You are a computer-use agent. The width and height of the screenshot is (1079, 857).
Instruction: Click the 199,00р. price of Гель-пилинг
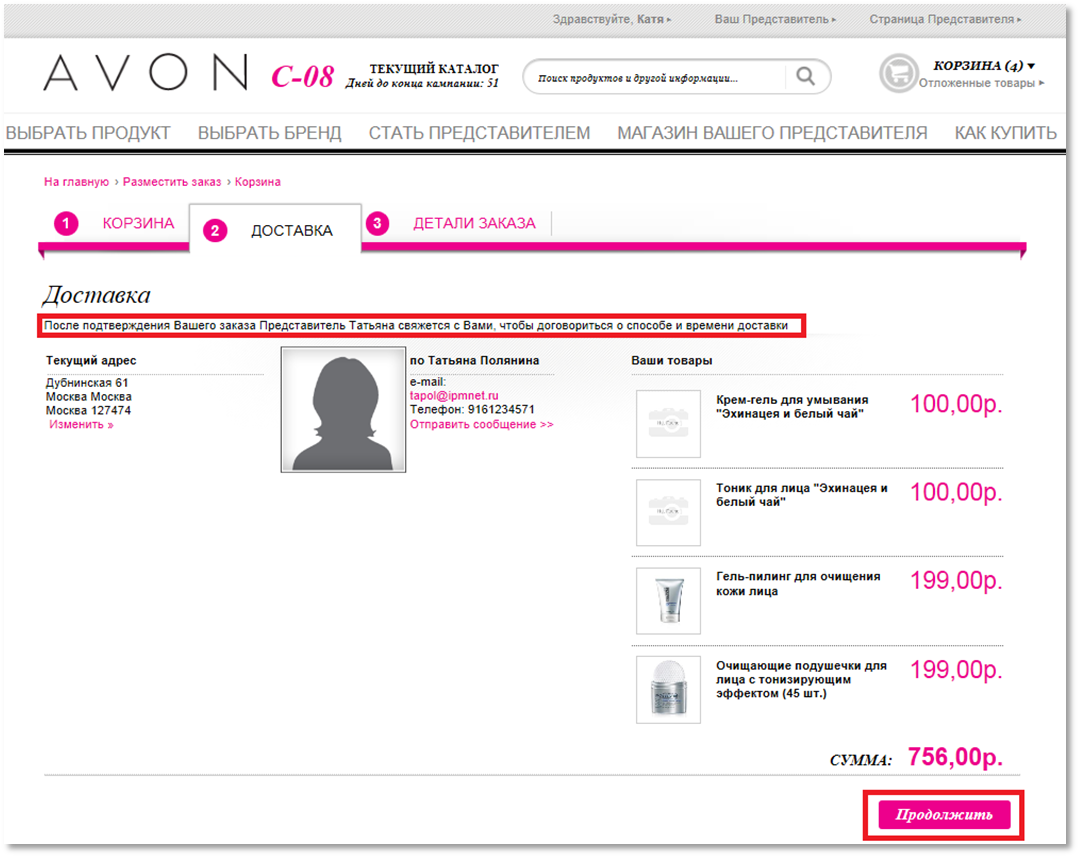(x=957, y=581)
